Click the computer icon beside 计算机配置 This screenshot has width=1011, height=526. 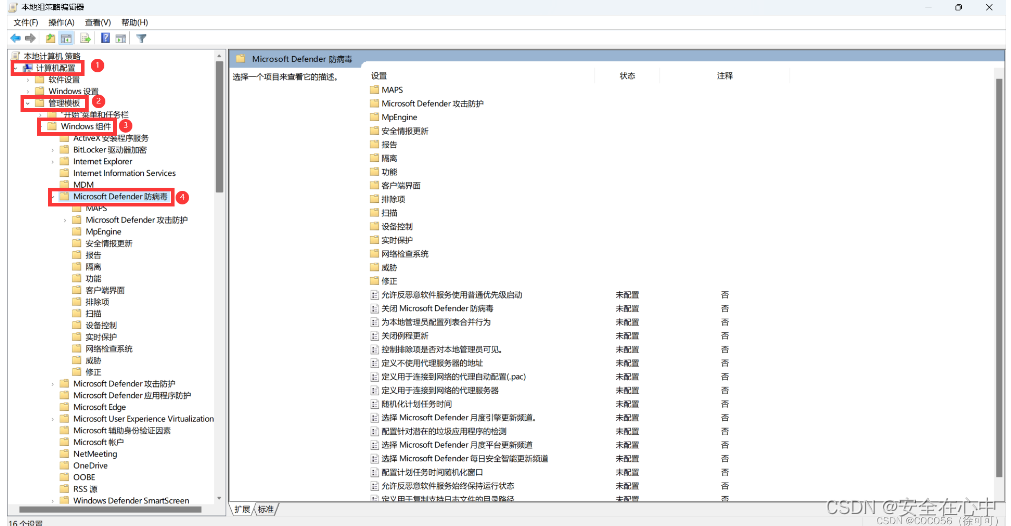(x=28, y=68)
